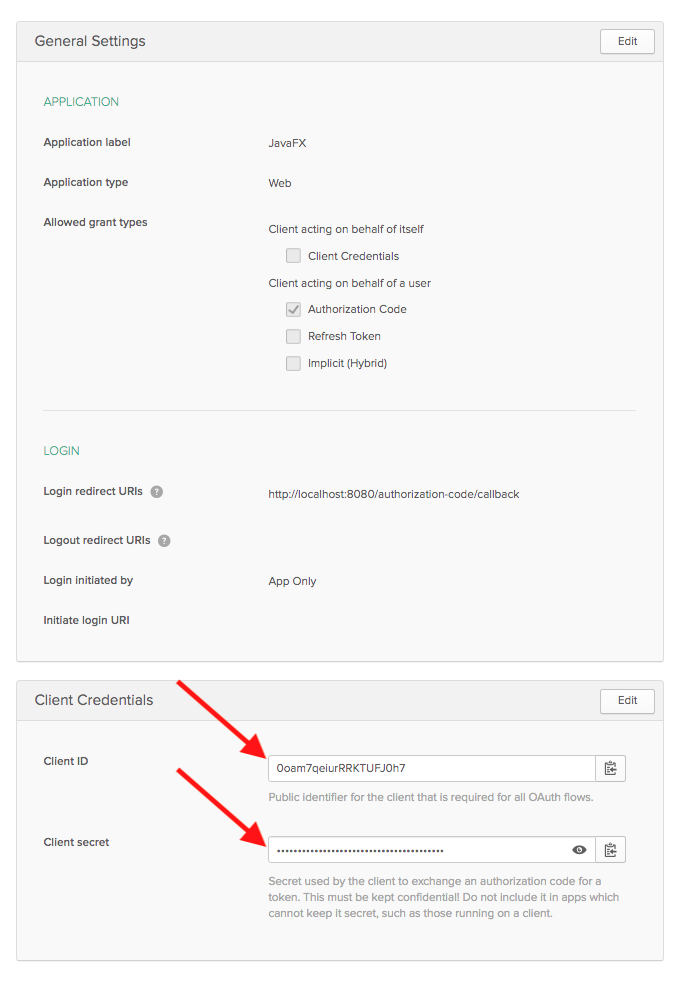Open help tooltip for Login redirect URIs
Image resolution: width=681 pixels, height=981 pixels.
pos(157,492)
